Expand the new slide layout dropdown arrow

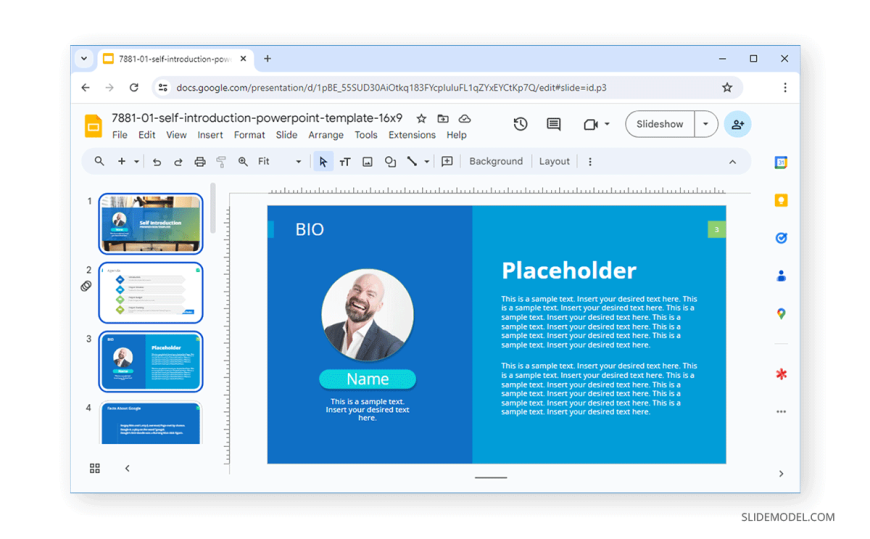coord(136,162)
